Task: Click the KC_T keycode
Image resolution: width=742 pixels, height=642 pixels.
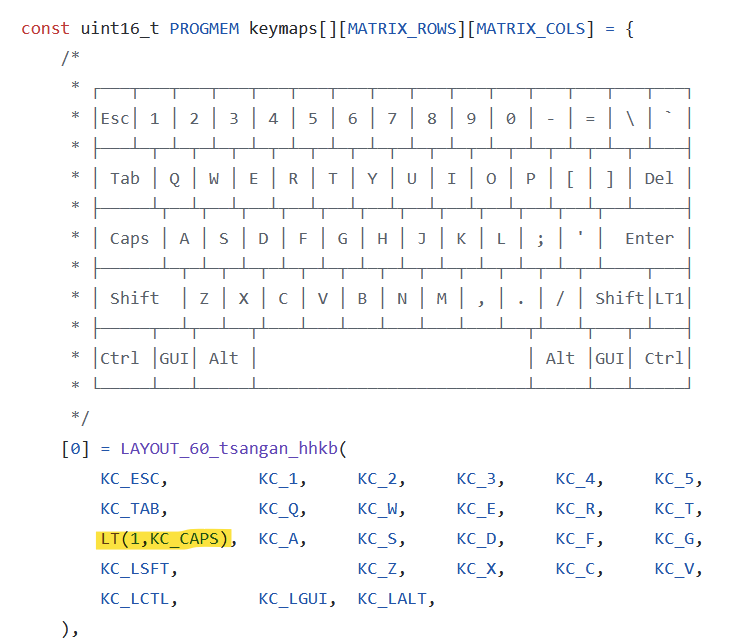Action: point(675,509)
